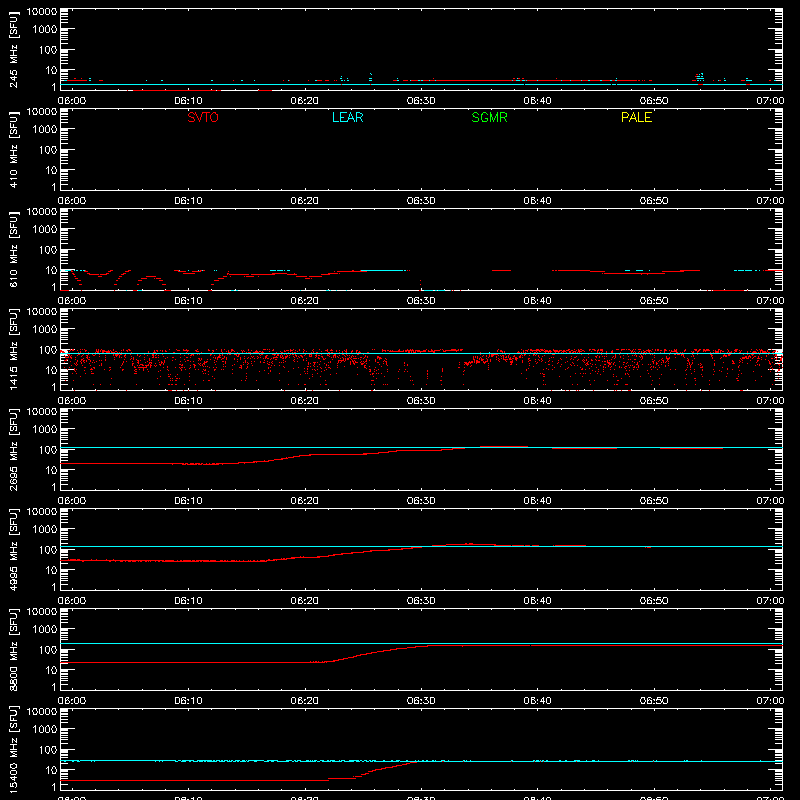The width and height of the screenshot is (800, 800).
Task: Select the 2695 MHz [SFU] axis title
Action: (14, 449)
